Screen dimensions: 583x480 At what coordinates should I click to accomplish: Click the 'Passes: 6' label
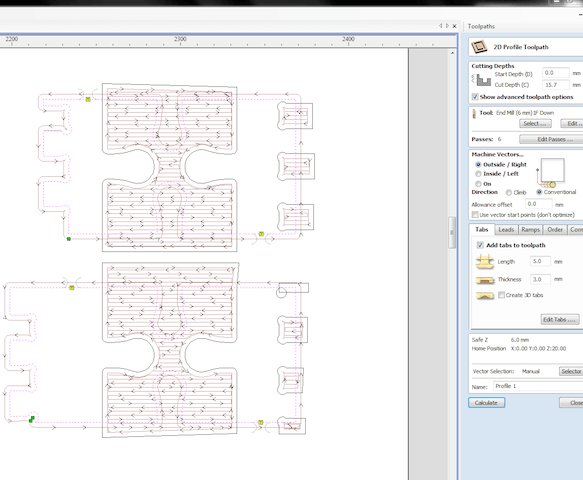486,139
